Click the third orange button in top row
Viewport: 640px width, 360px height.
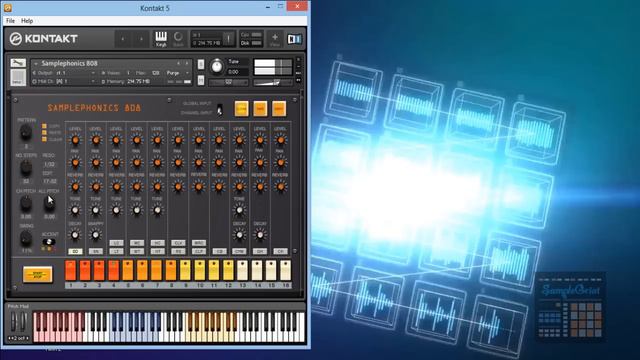click(279, 109)
